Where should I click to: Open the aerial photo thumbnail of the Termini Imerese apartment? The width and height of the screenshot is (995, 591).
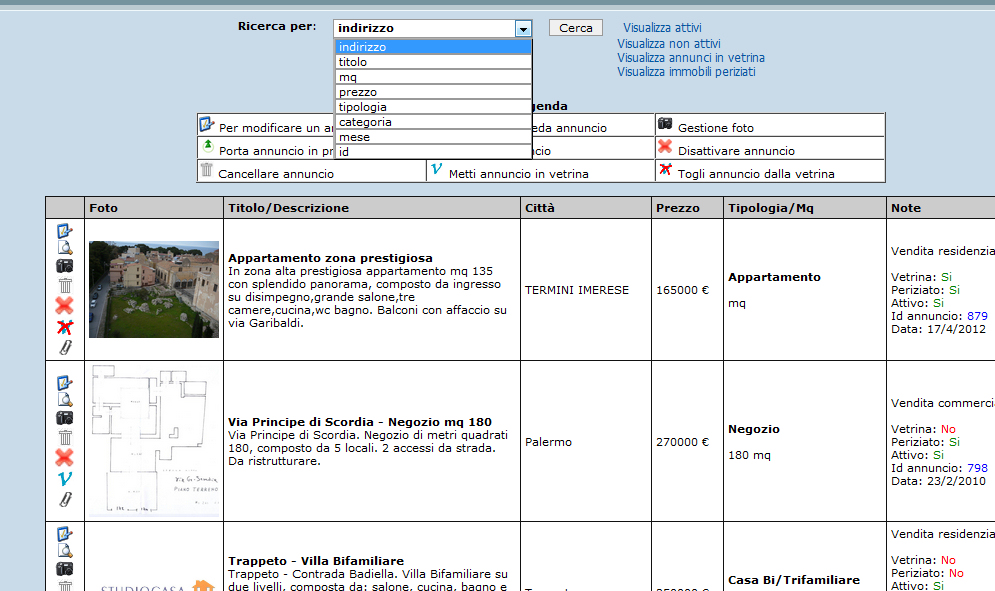[x=154, y=289]
